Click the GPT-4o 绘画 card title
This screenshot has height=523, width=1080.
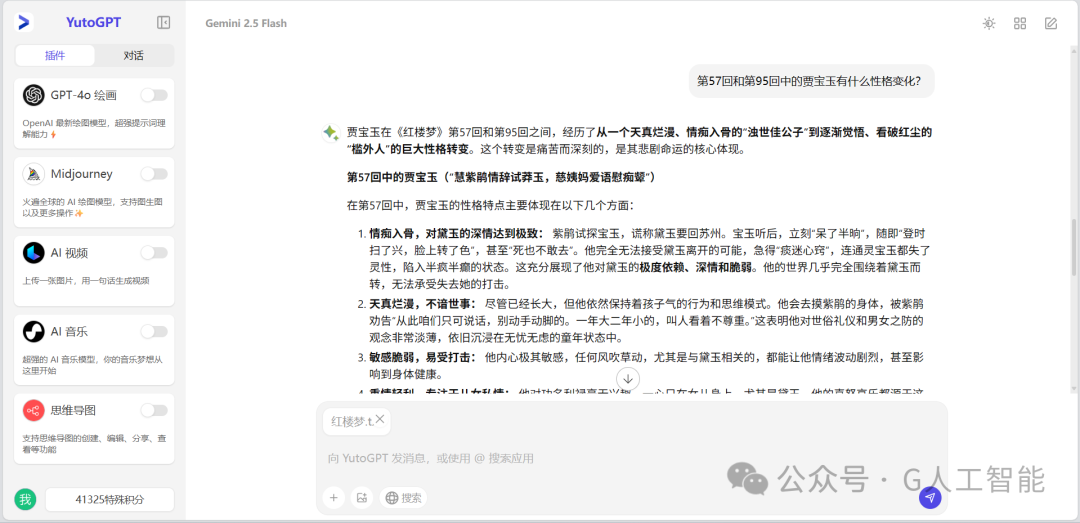[x=83, y=95]
